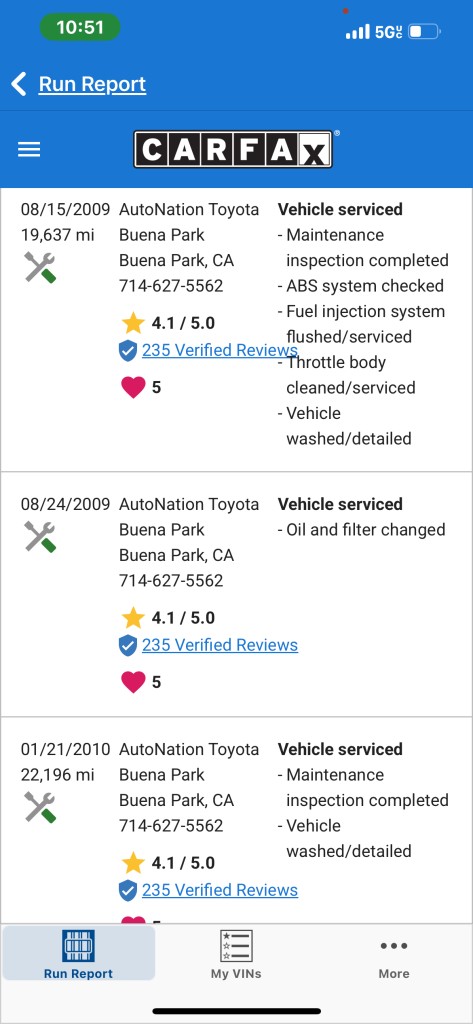
Task: Tap the heart icon in the 08/24/2009 record
Action: (x=133, y=682)
